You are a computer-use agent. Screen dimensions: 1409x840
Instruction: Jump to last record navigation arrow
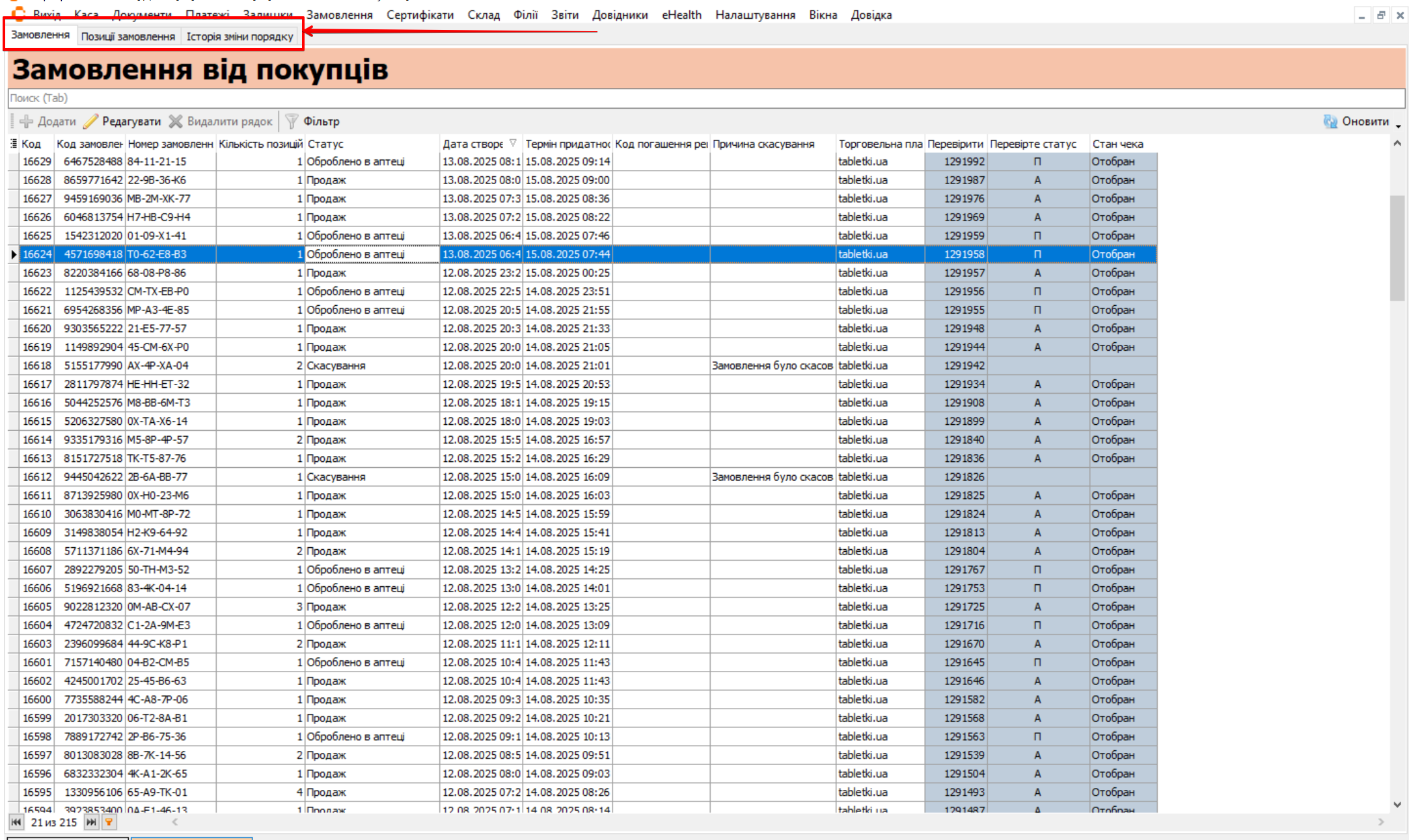click(91, 822)
